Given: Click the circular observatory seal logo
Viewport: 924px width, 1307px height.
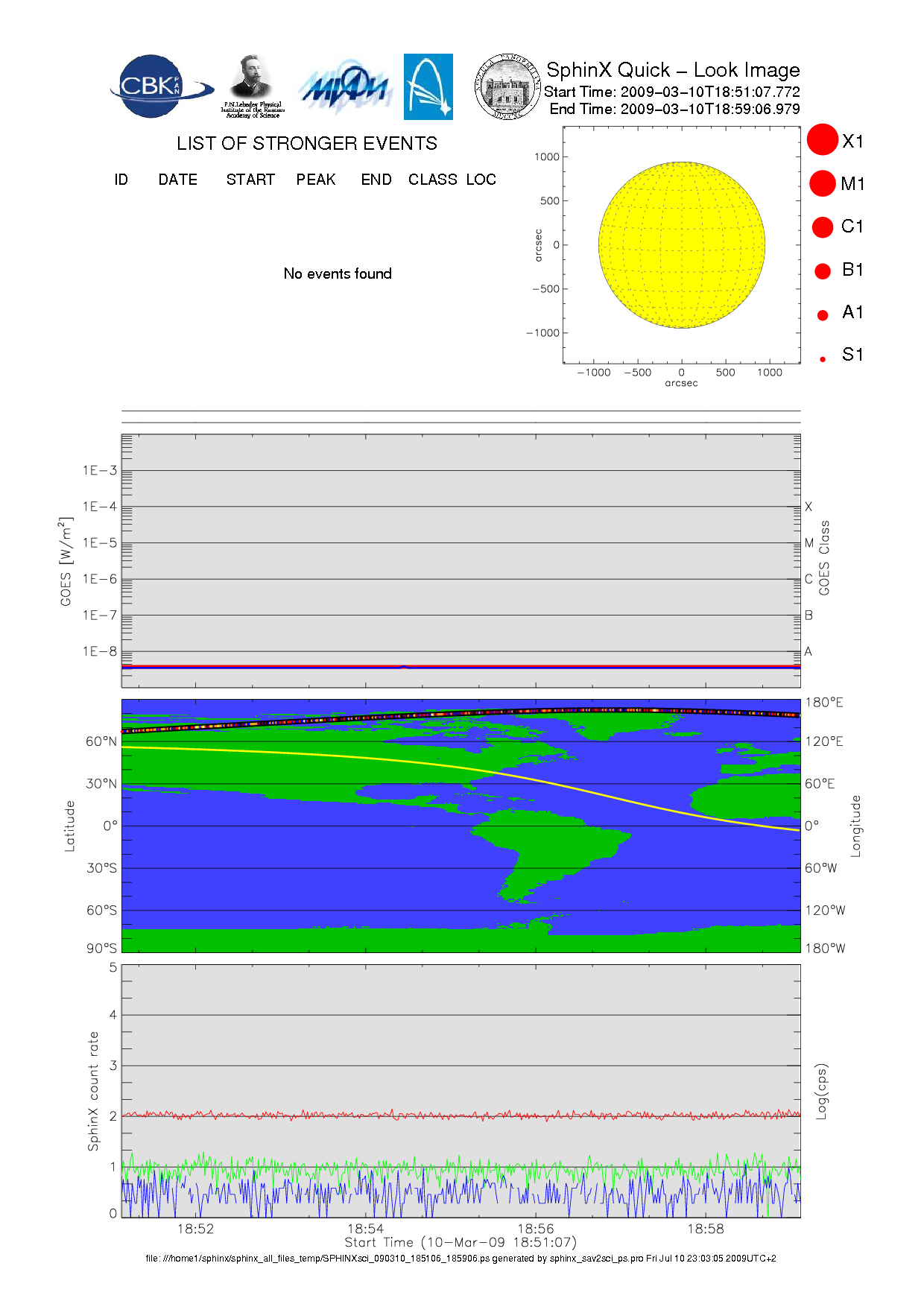Looking at the screenshot, I should coord(507,87).
